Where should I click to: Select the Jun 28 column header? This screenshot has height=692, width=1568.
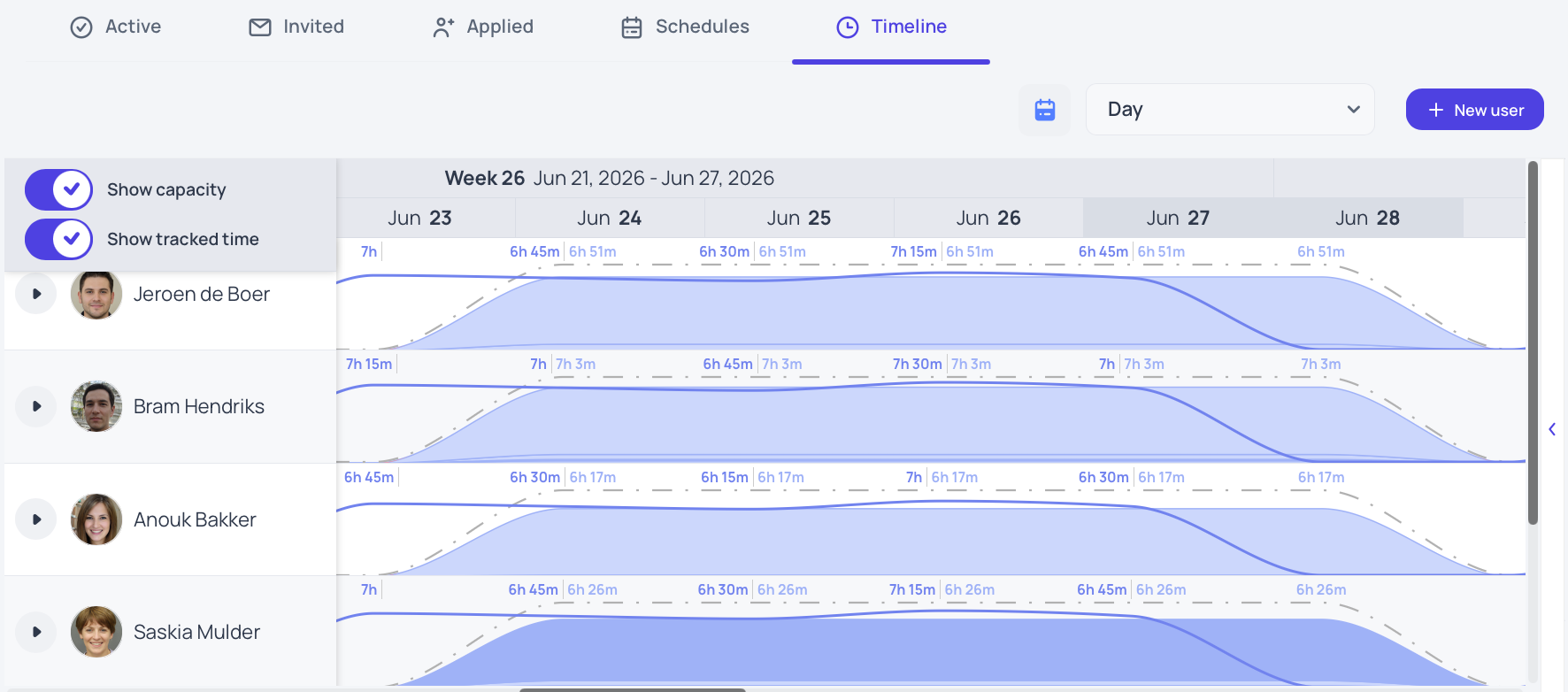[1367, 218]
